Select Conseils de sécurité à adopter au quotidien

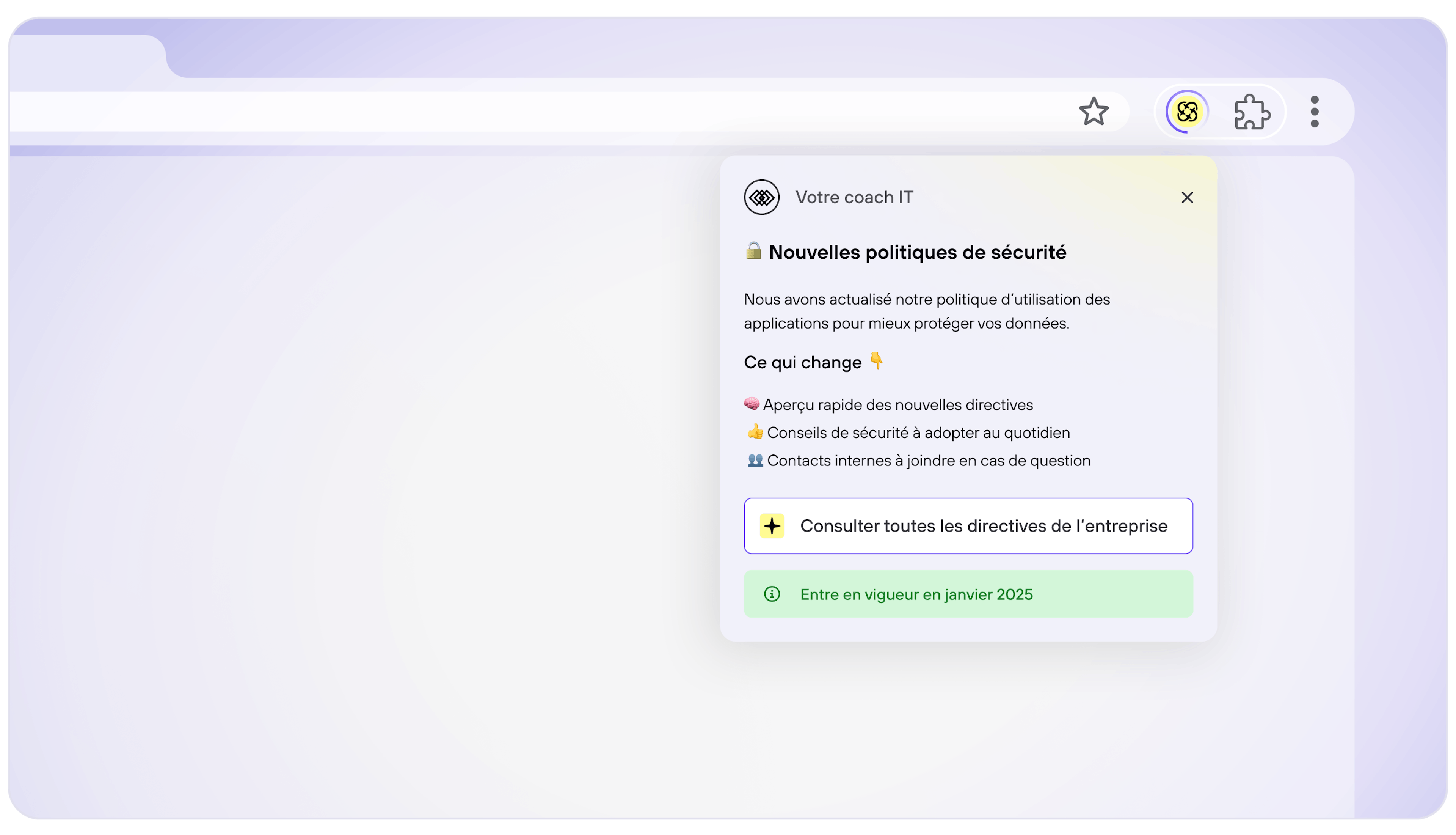tap(918, 433)
